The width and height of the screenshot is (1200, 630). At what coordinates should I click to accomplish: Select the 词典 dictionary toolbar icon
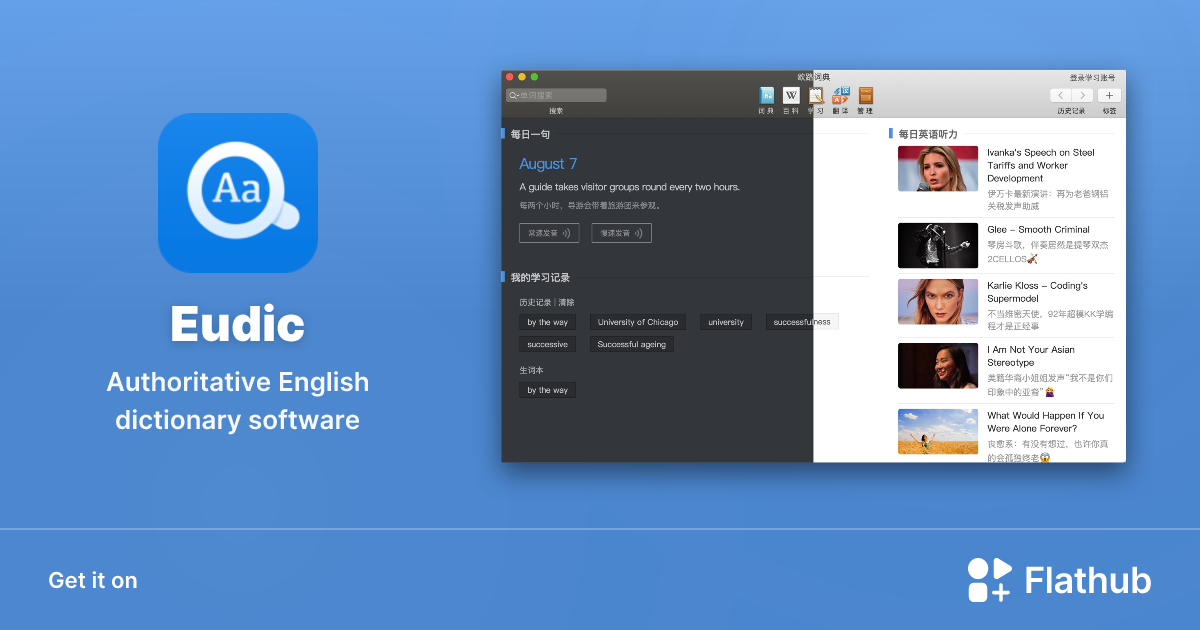(765, 96)
